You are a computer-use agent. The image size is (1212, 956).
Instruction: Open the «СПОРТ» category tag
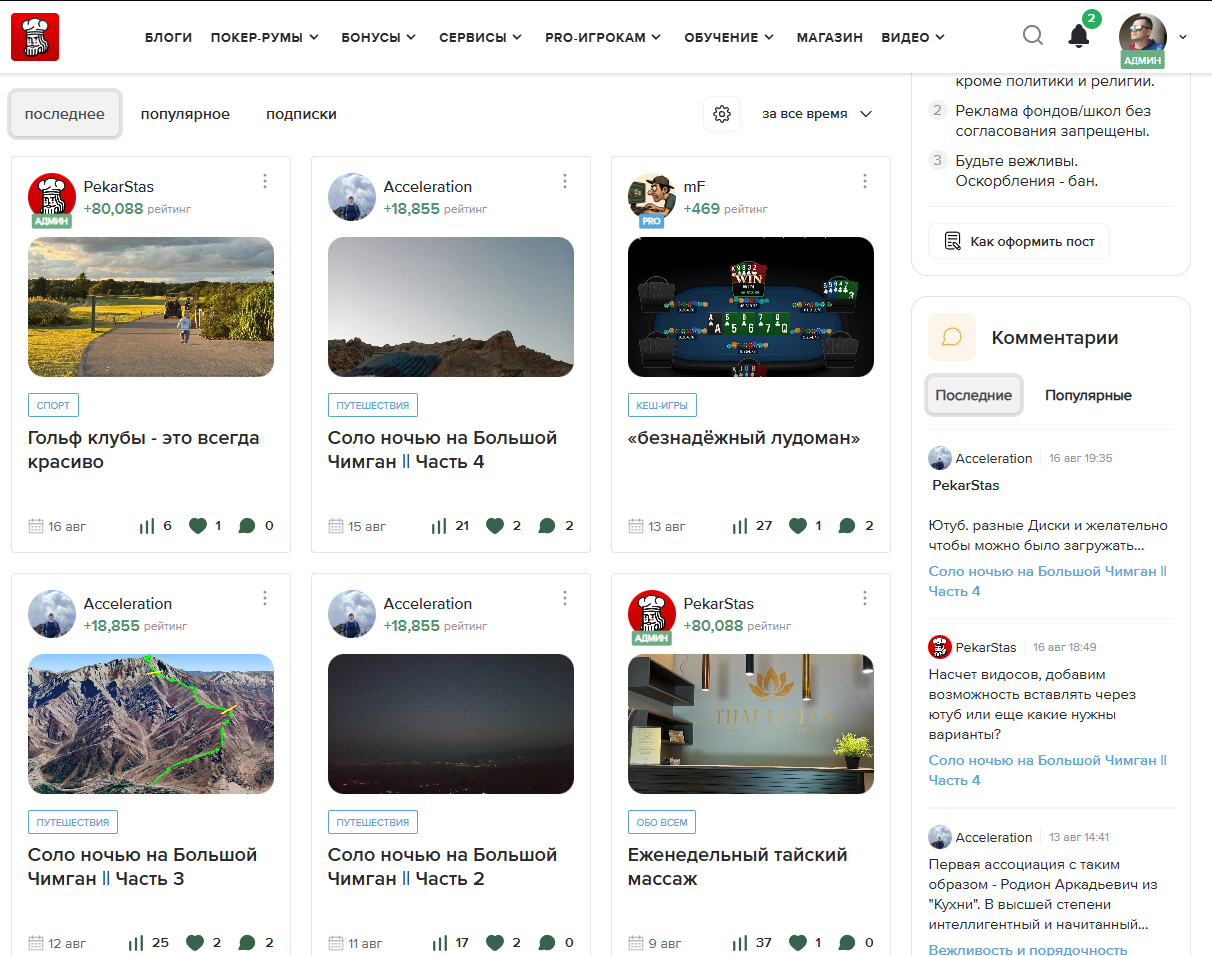point(53,405)
